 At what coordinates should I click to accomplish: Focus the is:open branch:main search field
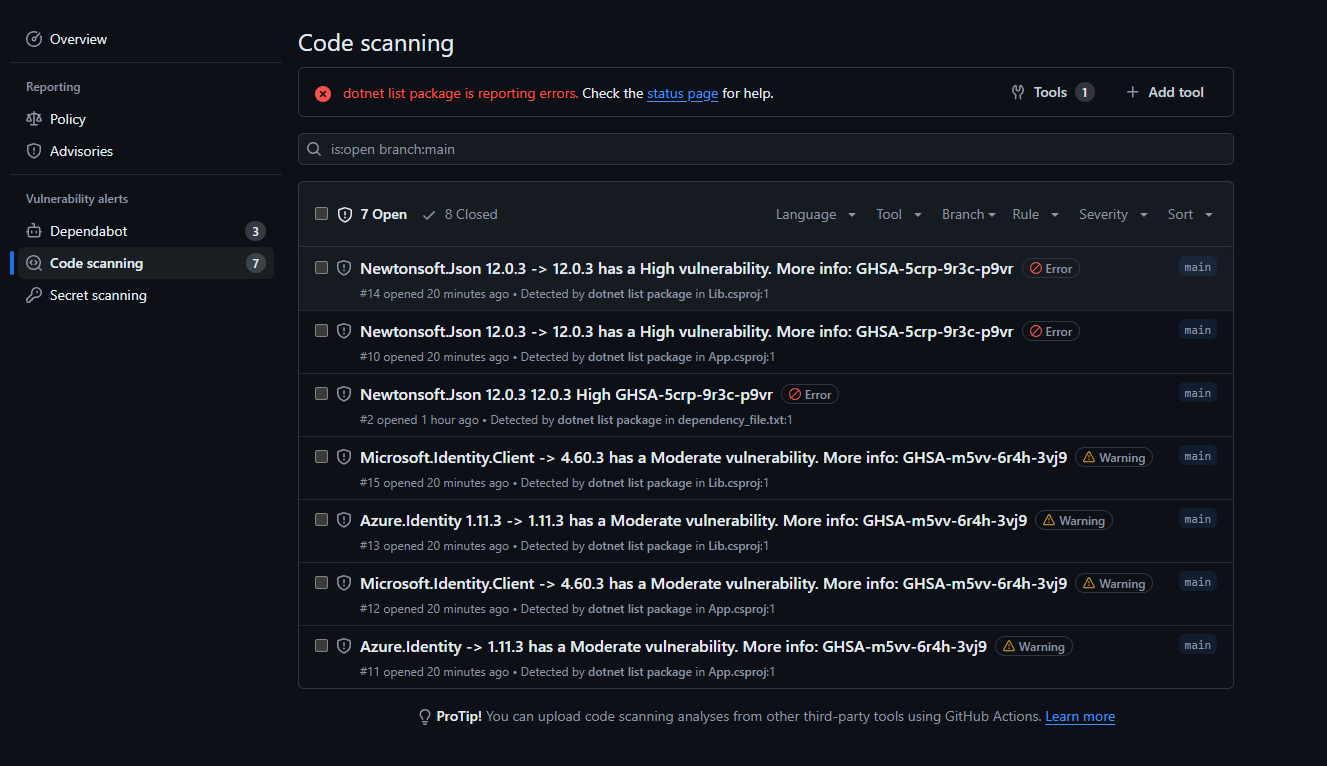click(x=765, y=149)
